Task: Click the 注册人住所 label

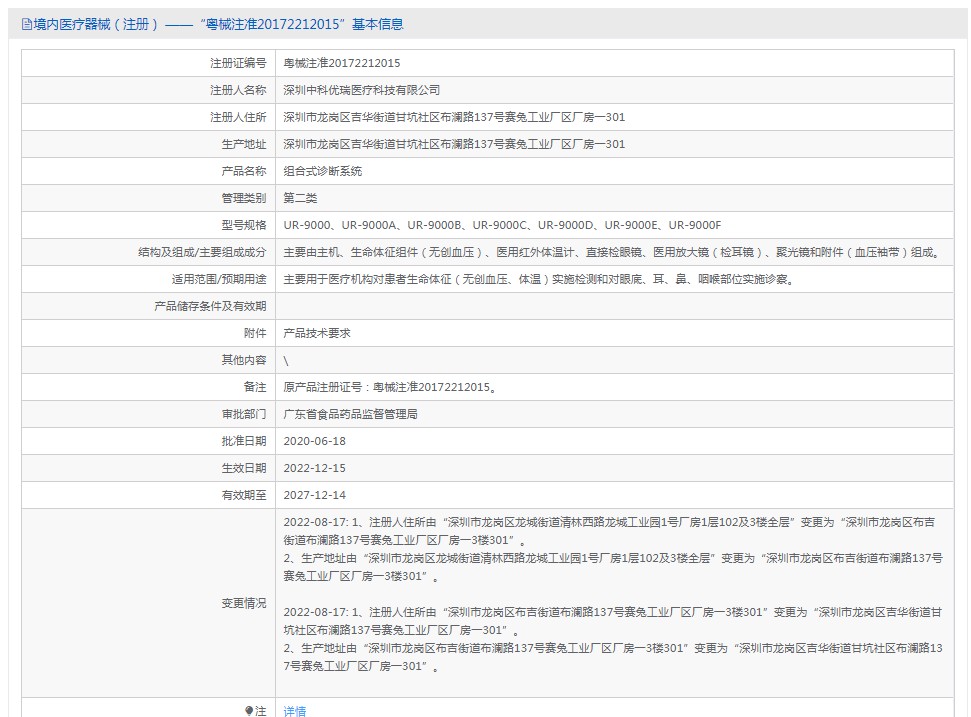Action: click(x=238, y=117)
